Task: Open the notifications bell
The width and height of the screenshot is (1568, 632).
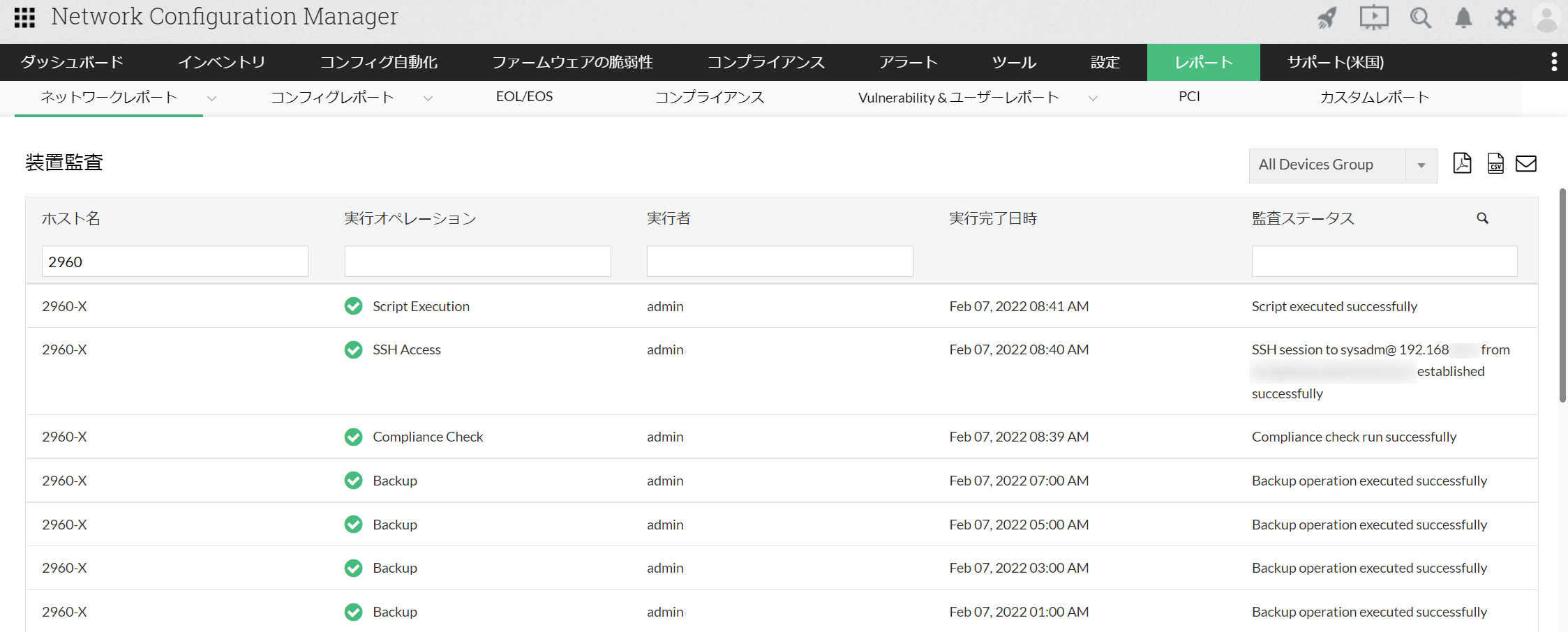Action: [x=1463, y=17]
